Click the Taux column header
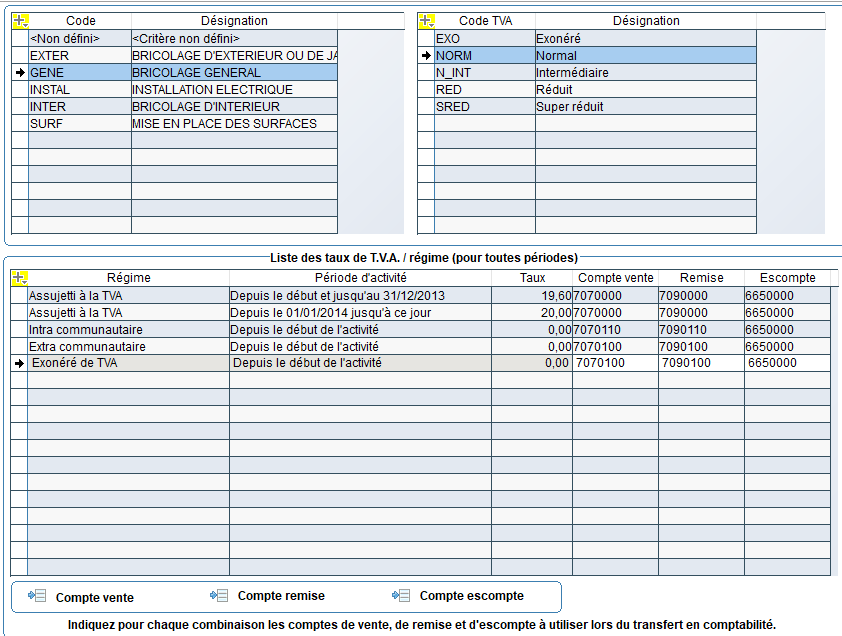 click(x=532, y=278)
